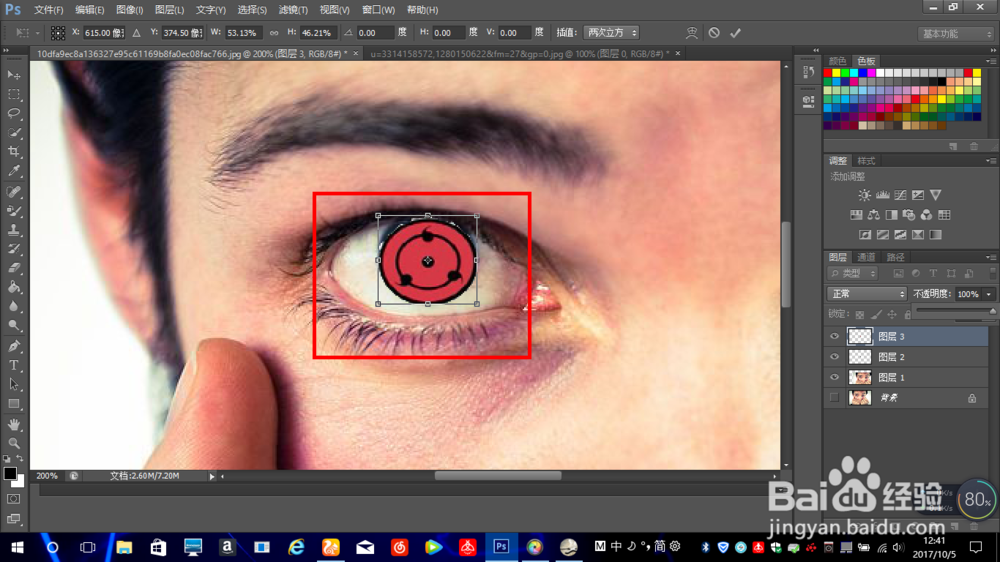Image resolution: width=1000 pixels, height=562 pixels.
Task: Open 图像(I) menu
Action: [129, 10]
